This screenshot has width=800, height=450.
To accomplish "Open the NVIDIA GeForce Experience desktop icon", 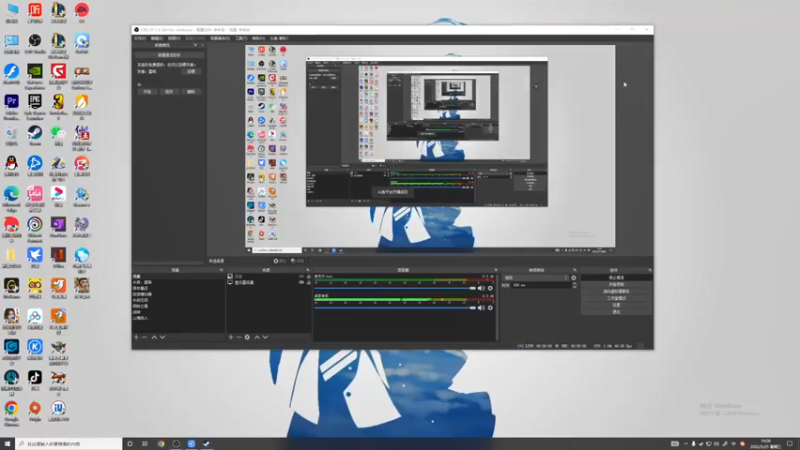I will click(x=35, y=75).
